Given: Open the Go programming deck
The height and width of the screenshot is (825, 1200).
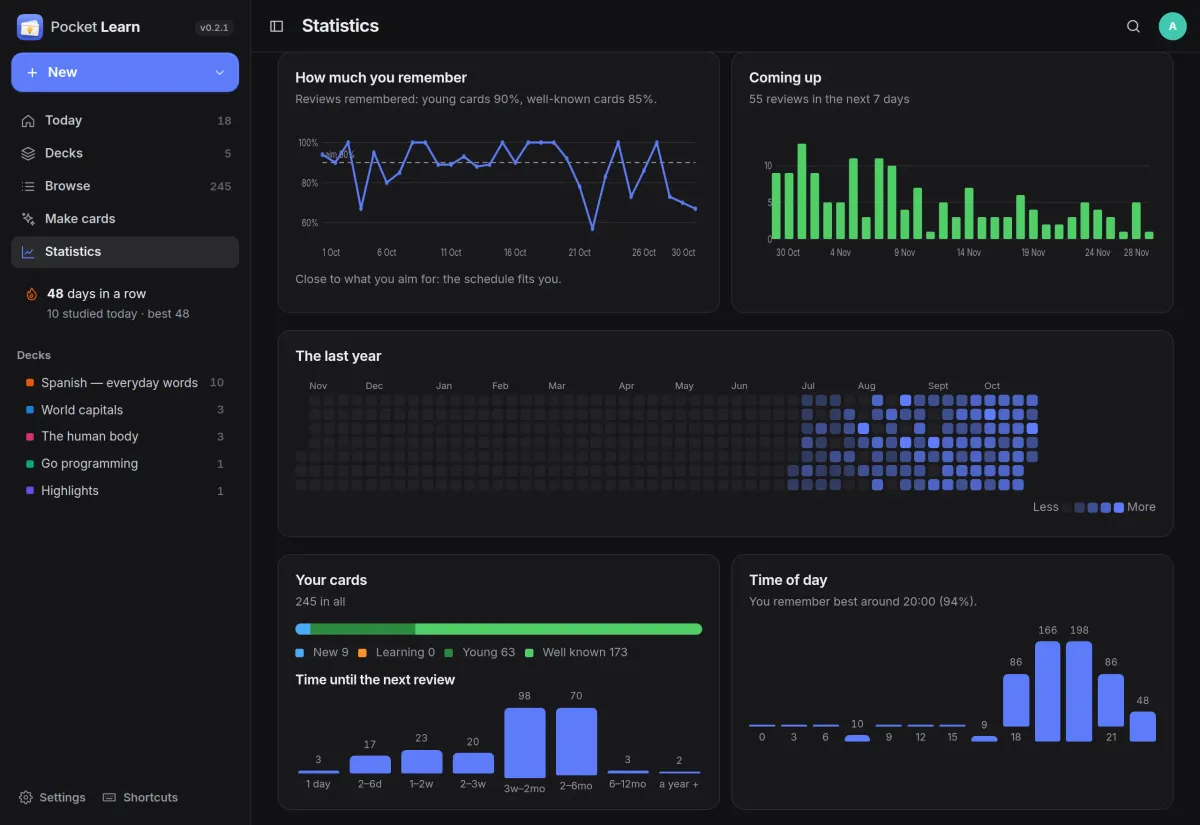Looking at the screenshot, I should 125,464.
